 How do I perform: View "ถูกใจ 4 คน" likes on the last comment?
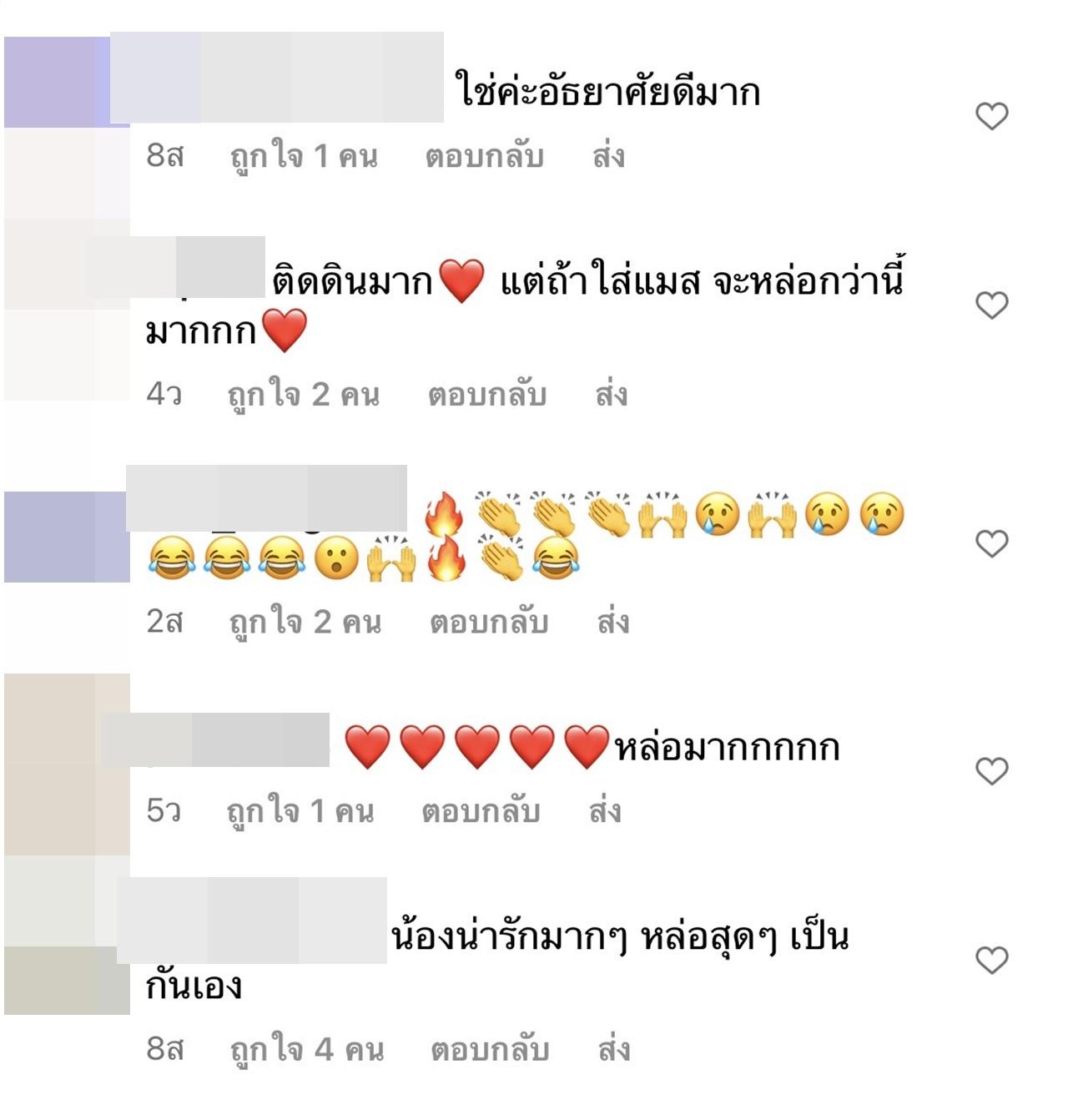[307, 1051]
